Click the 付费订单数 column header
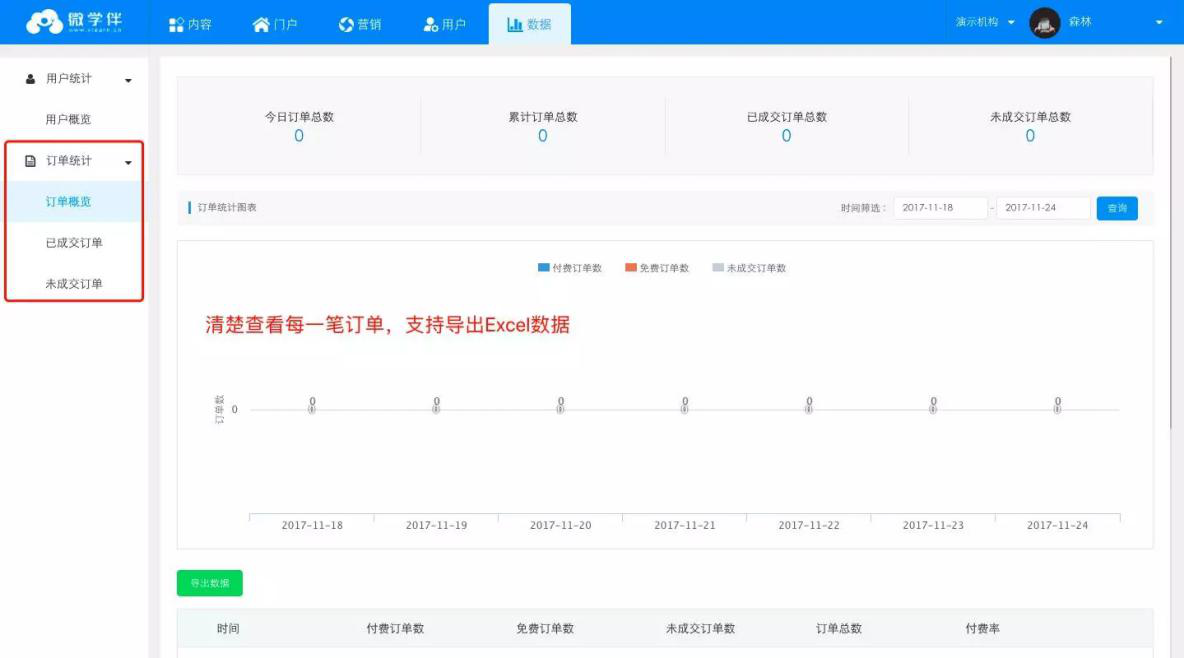 click(395, 629)
